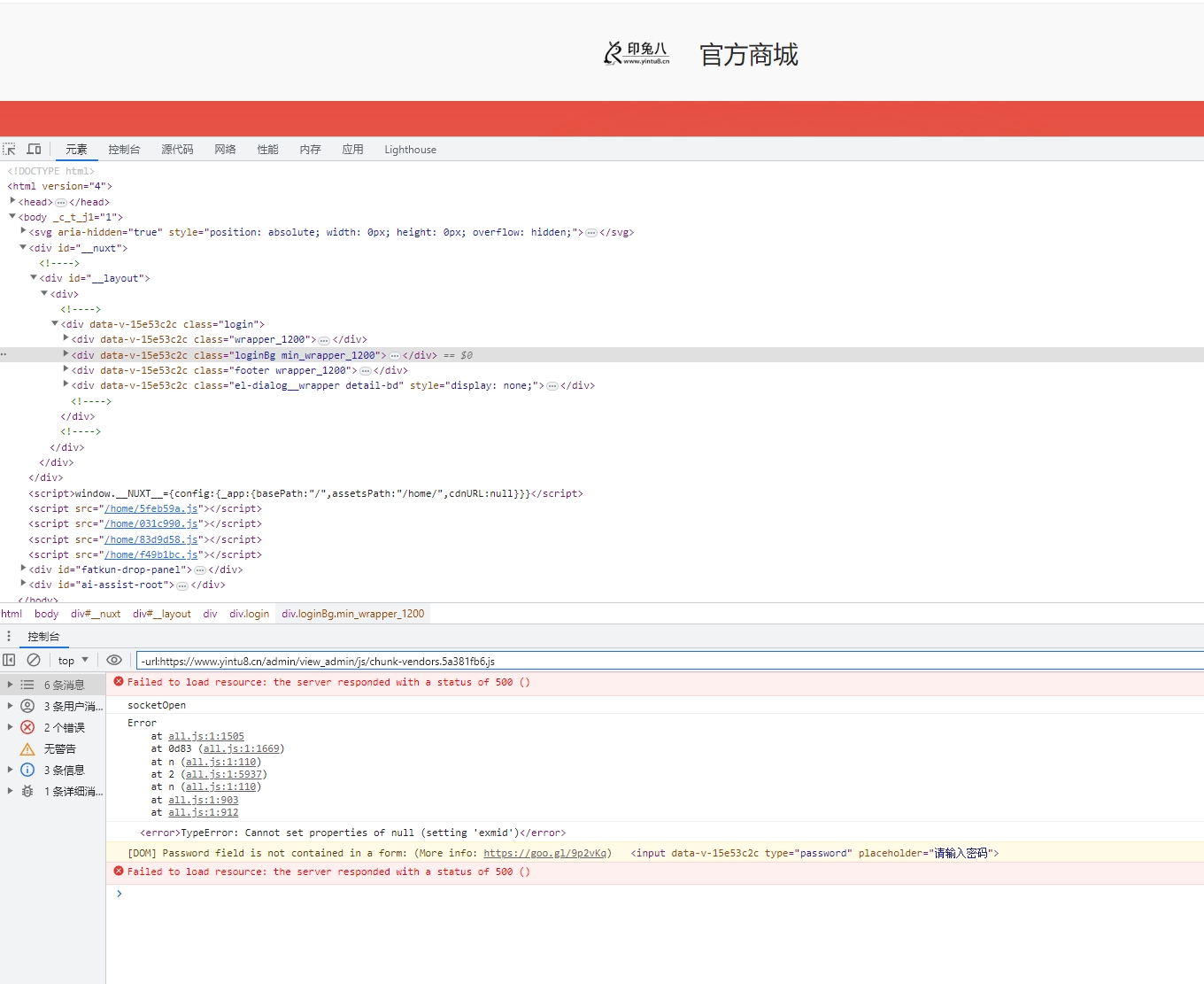Switch to the 源代码 Sources tab
This screenshot has width=1204, height=984.
click(177, 150)
